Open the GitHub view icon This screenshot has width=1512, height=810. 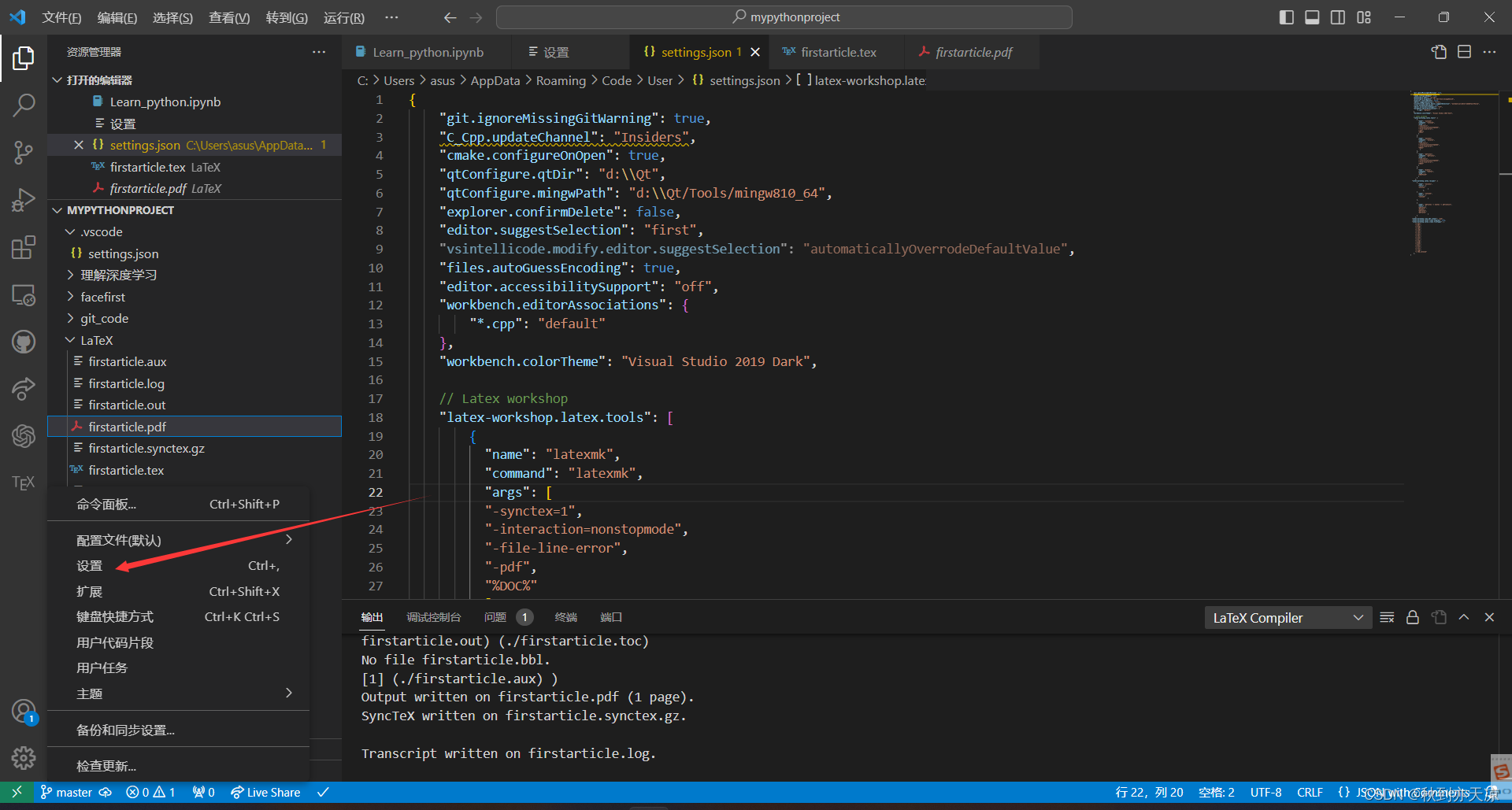pos(24,342)
